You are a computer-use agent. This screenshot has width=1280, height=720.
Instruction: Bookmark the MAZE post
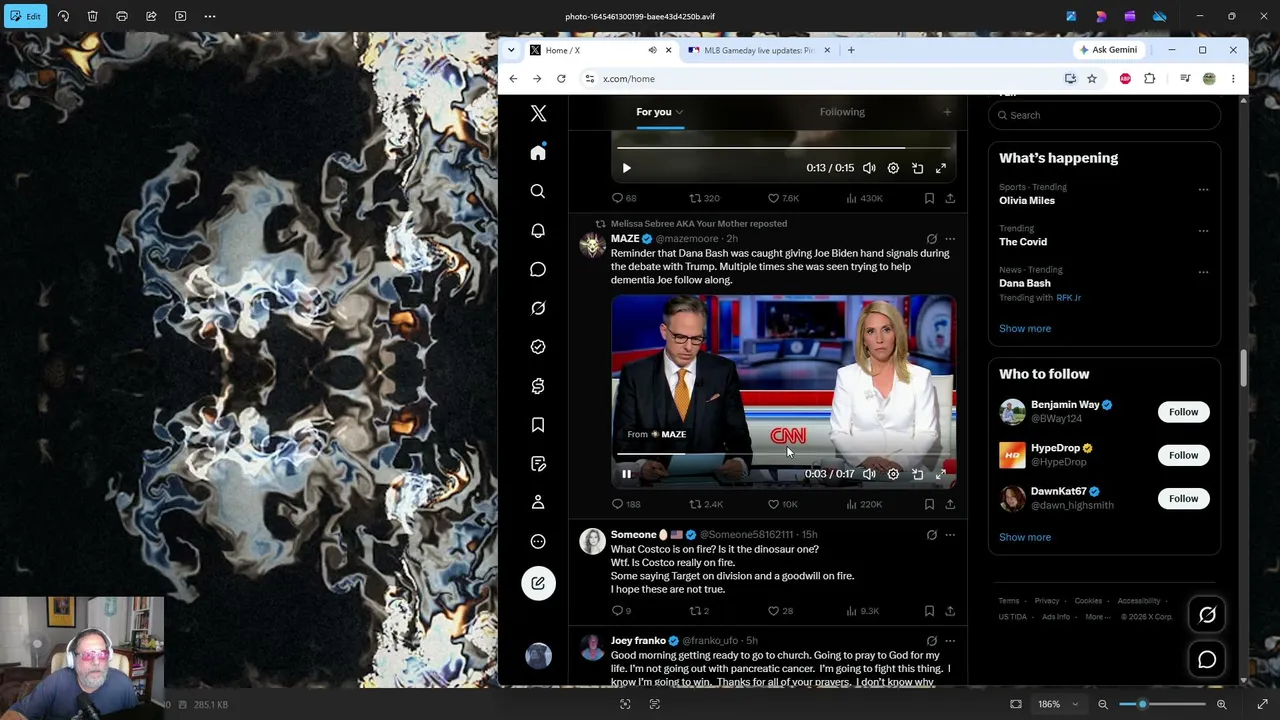pos(929,504)
